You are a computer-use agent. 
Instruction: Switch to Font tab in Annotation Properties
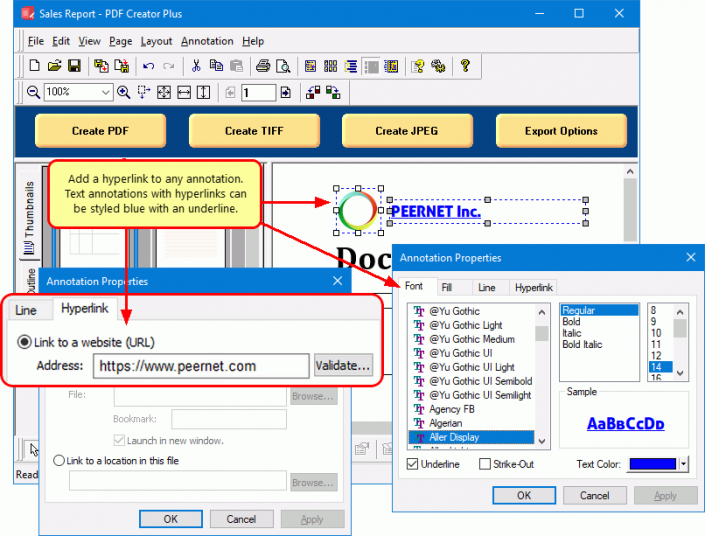[414, 286]
